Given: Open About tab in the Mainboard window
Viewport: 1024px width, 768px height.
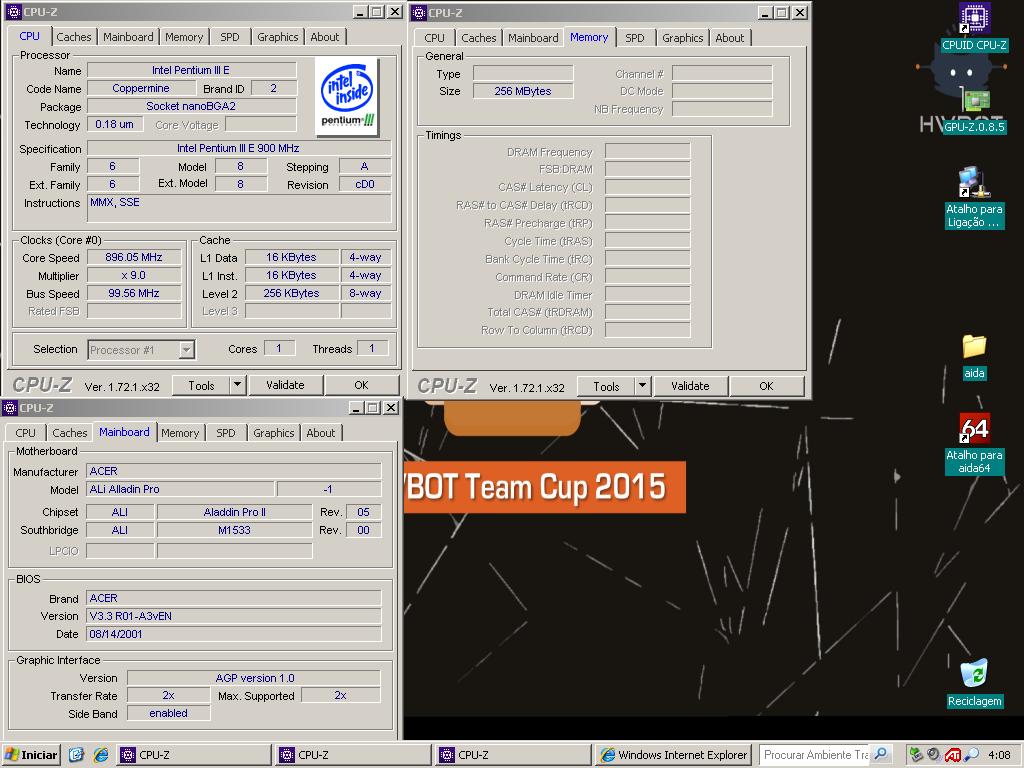Looking at the screenshot, I should pos(321,432).
